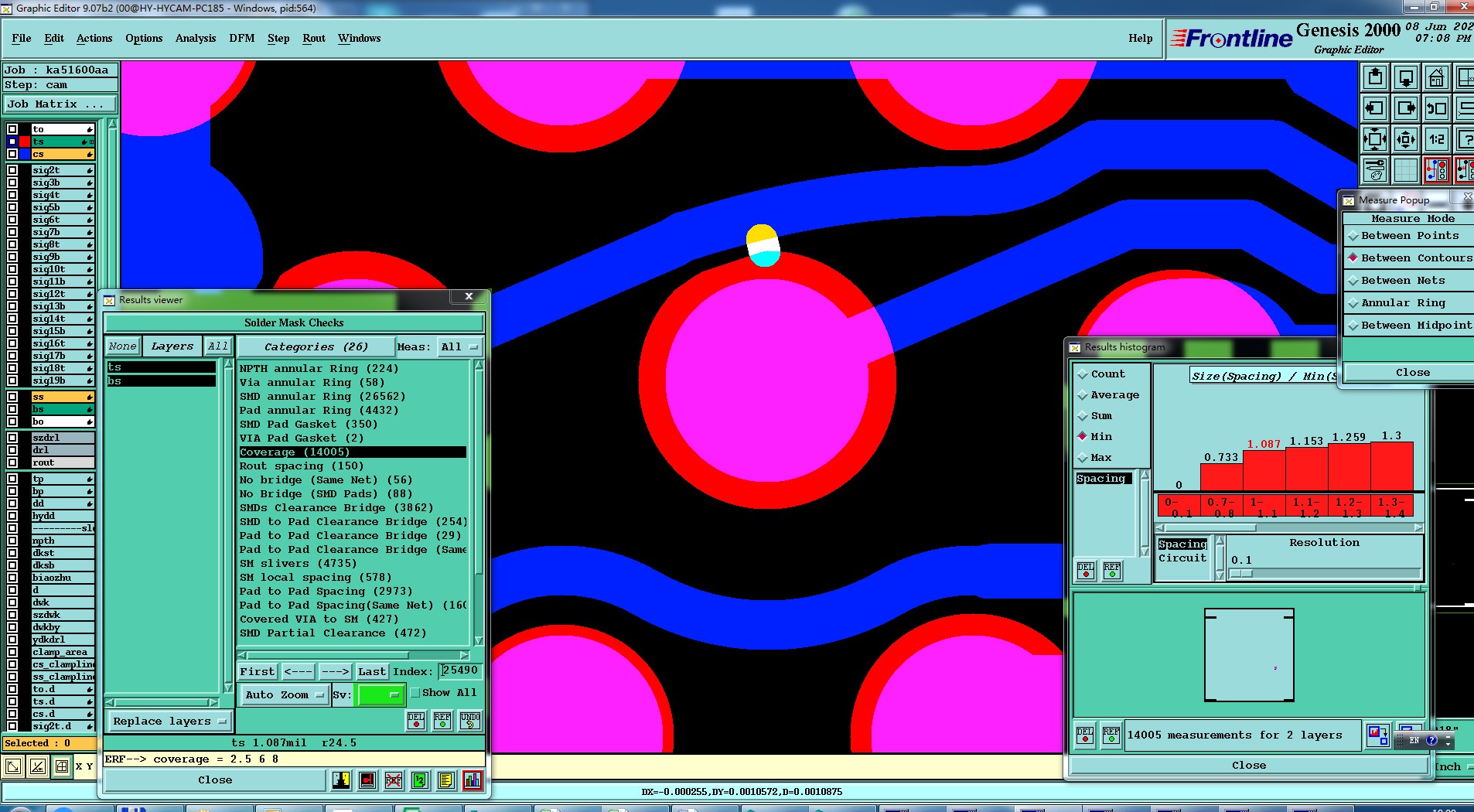Click the zoom in arrows icon
The height and width of the screenshot is (812, 1474).
click(1375, 139)
